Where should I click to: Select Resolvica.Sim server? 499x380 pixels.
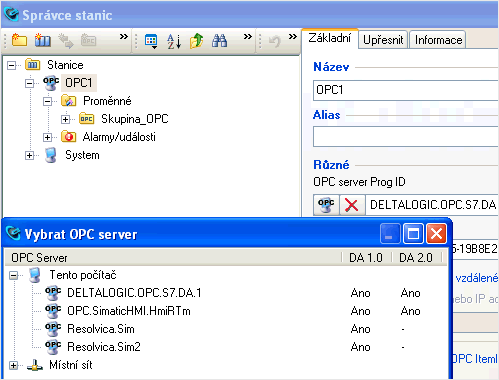pos(101,329)
